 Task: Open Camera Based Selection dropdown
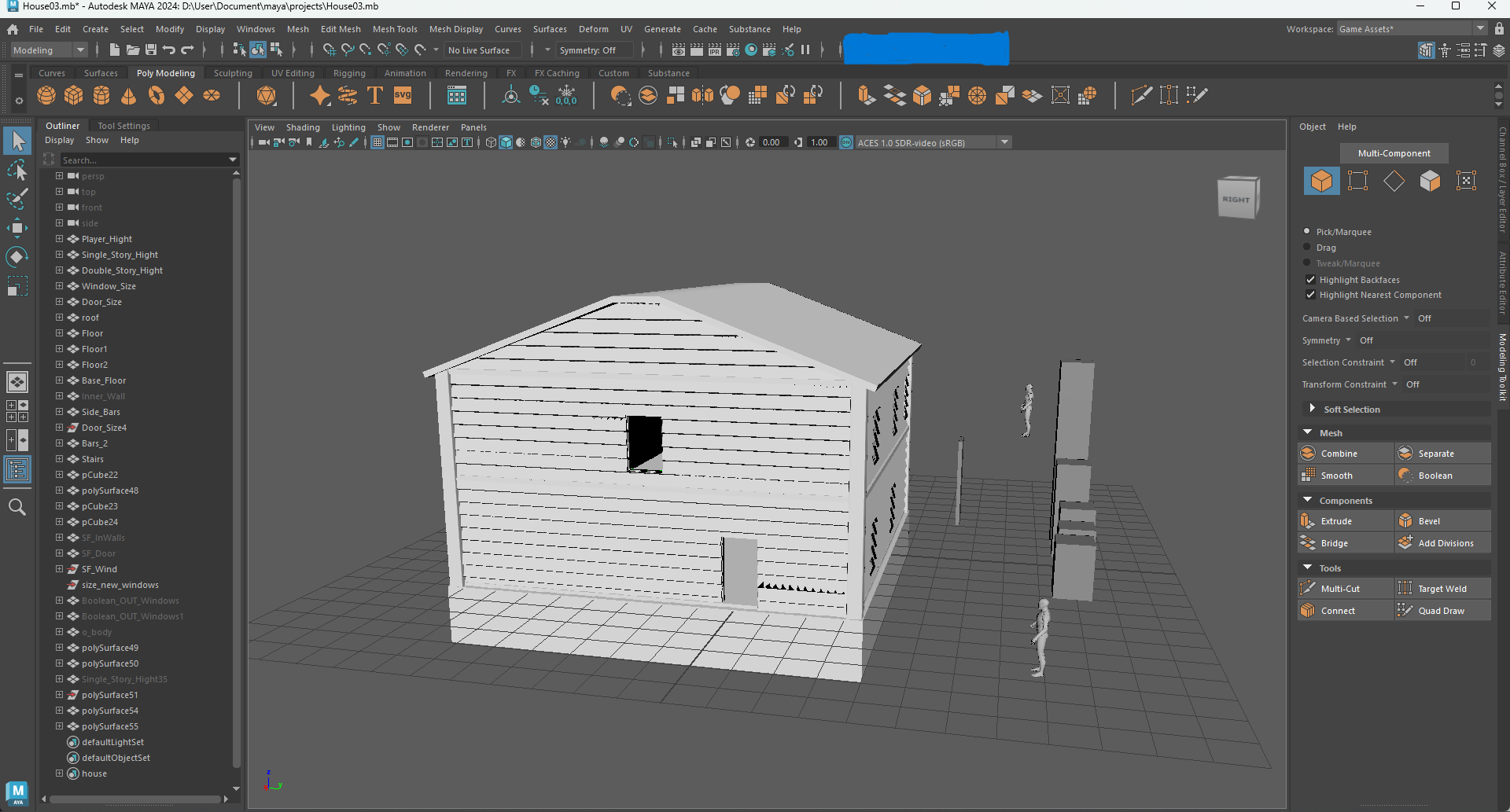point(1356,318)
